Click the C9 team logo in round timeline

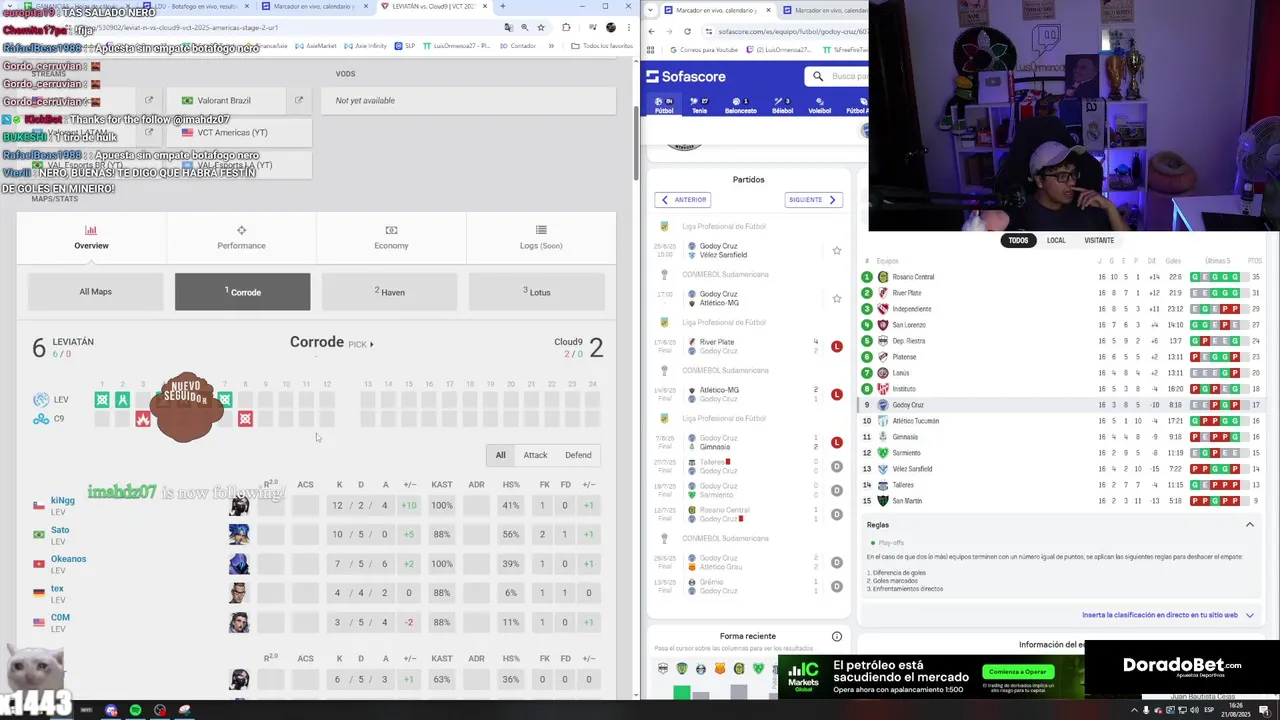(x=40, y=419)
